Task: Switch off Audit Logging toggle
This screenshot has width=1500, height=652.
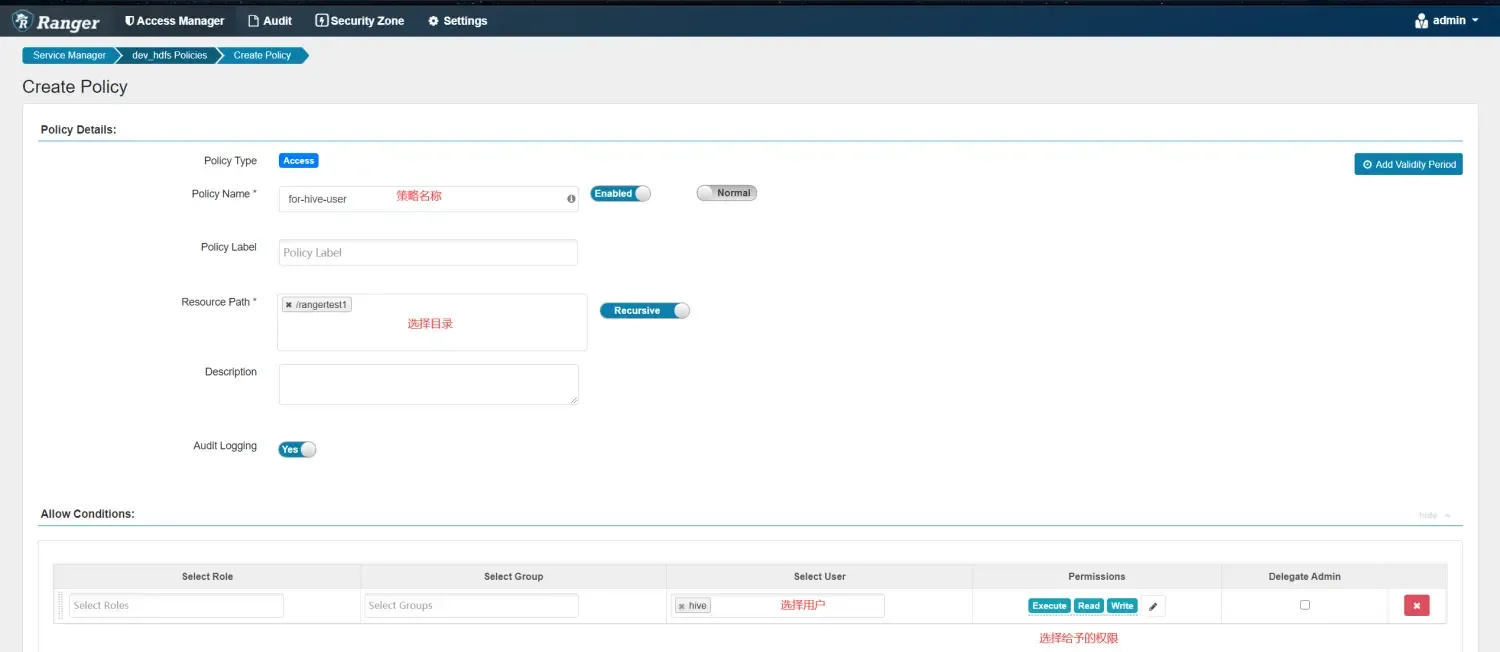Action: click(x=297, y=450)
